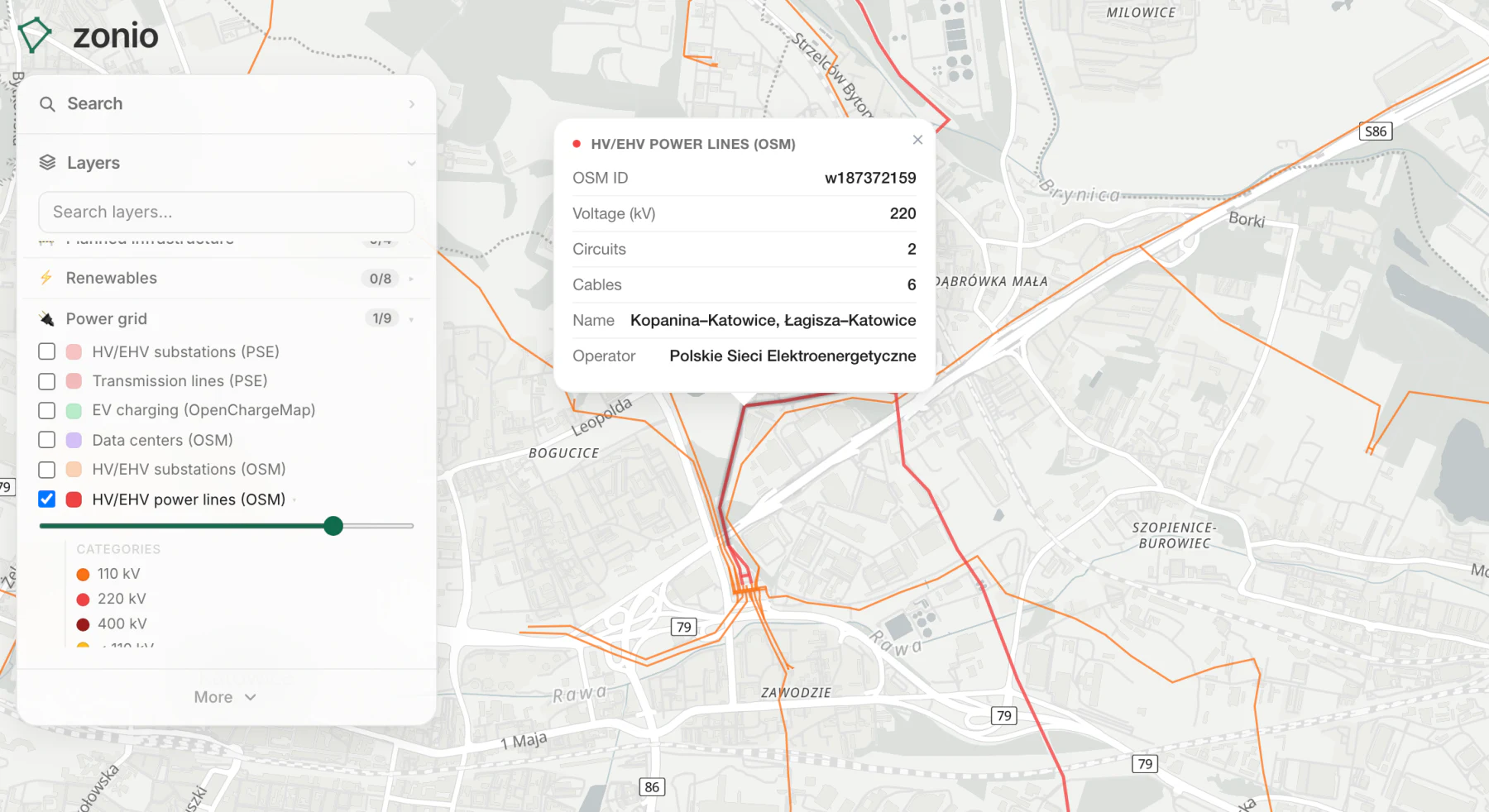1489x812 pixels.
Task: Open the Search section
Action: [227, 104]
